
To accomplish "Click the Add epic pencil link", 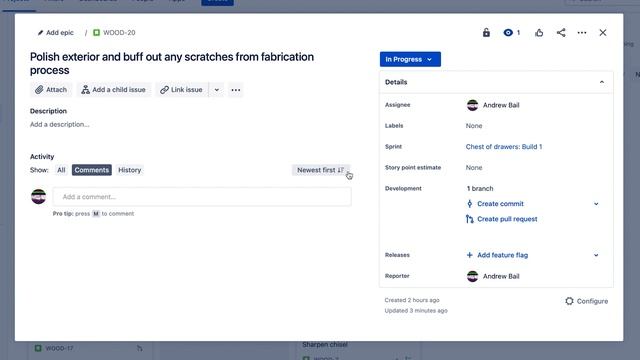I will pos(56,33).
